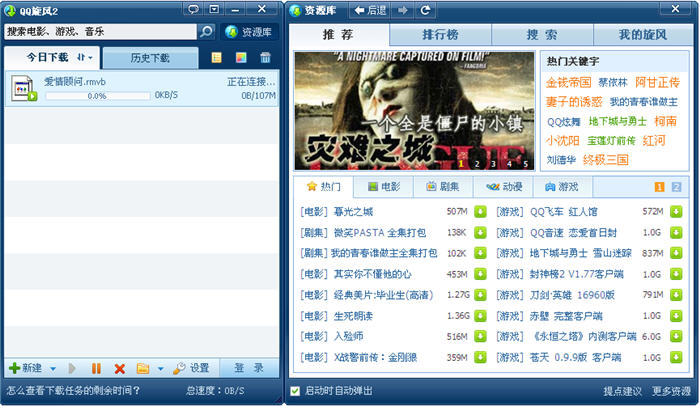Open the 更多资源 link
This screenshot has height=406, width=700.
[x=671, y=390]
